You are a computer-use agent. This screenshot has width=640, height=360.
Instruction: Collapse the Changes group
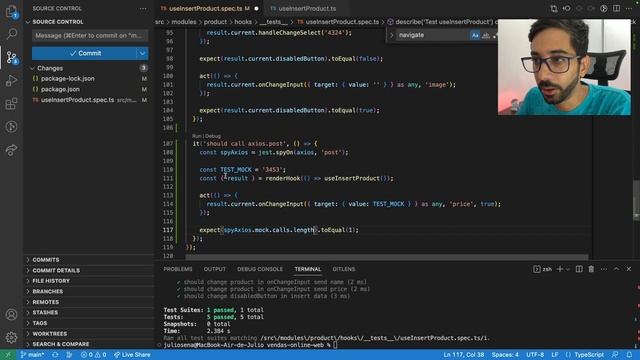click(x=32, y=68)
